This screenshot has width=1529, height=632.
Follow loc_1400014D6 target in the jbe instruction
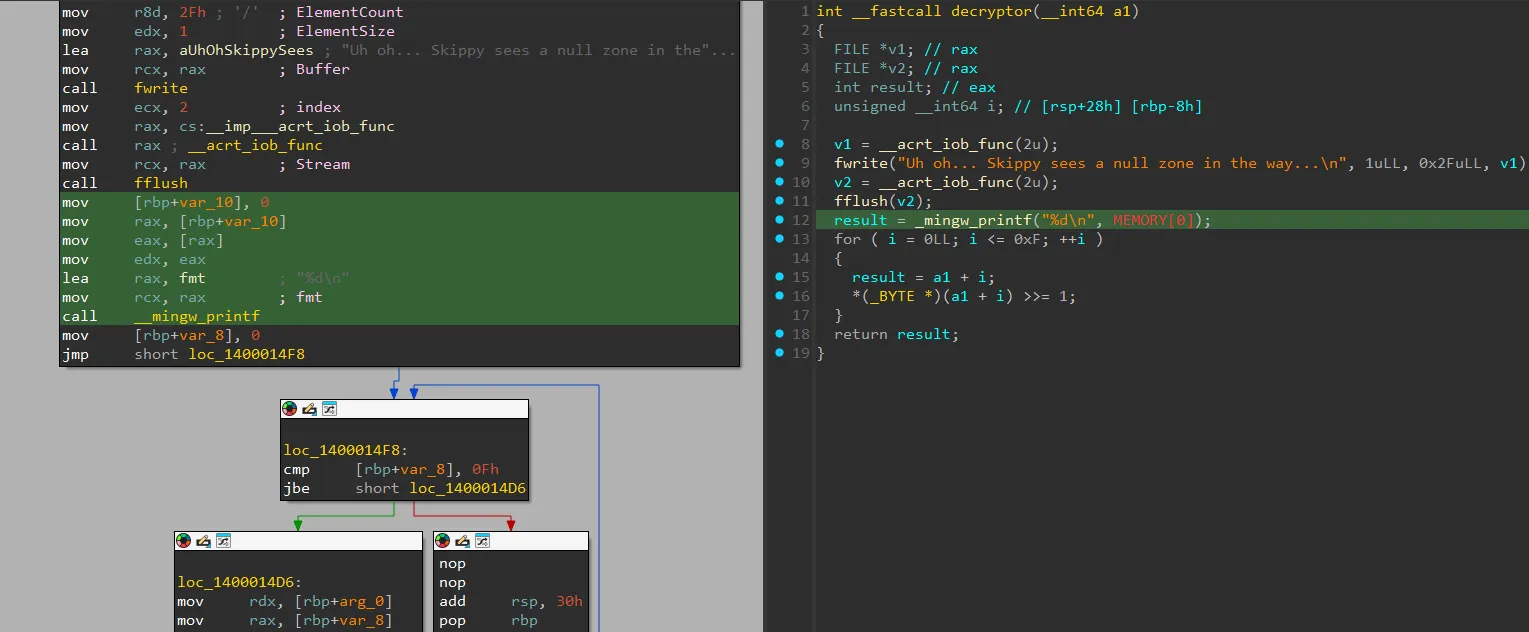click(467, 489)
